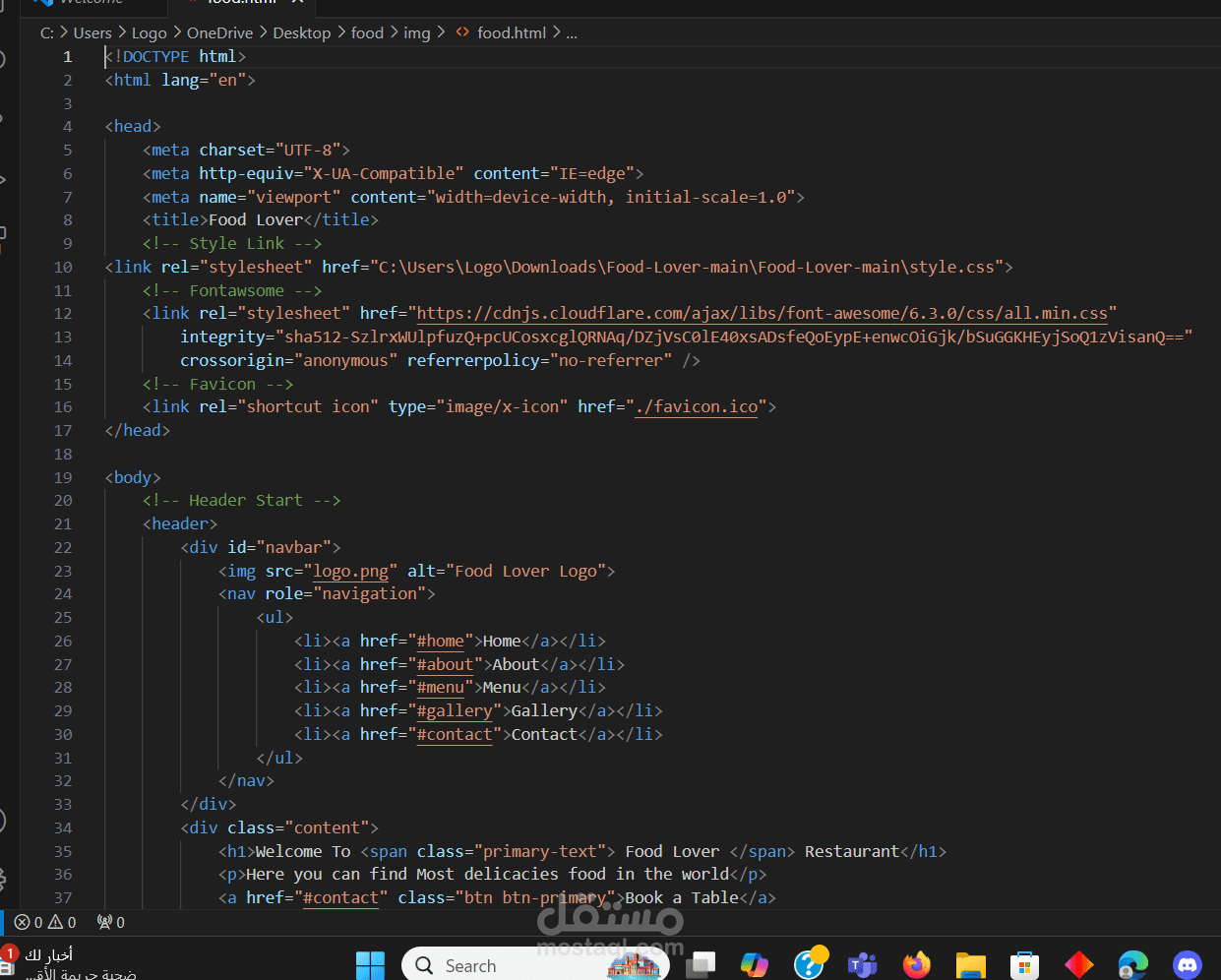This screenshot has width=1221, height=980.
Task: Open forwarded ports indicator in status bar
Action: 111,922
